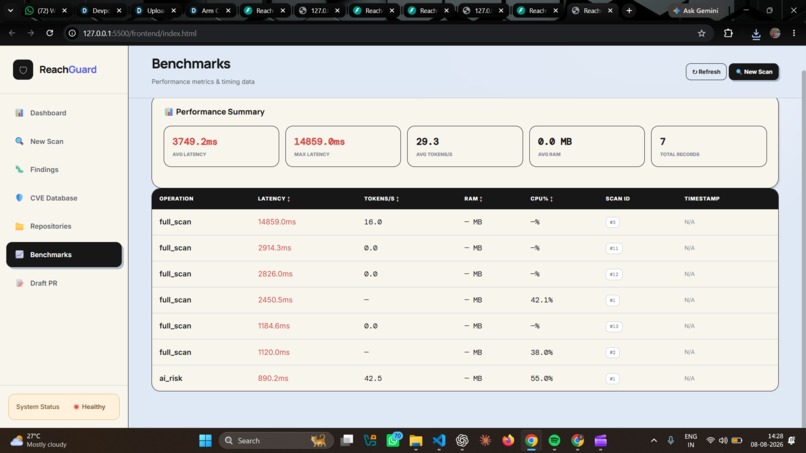This screenshot has width=806, height=453.
Task: Click the Timestamp column header
Action: [702, 198]
